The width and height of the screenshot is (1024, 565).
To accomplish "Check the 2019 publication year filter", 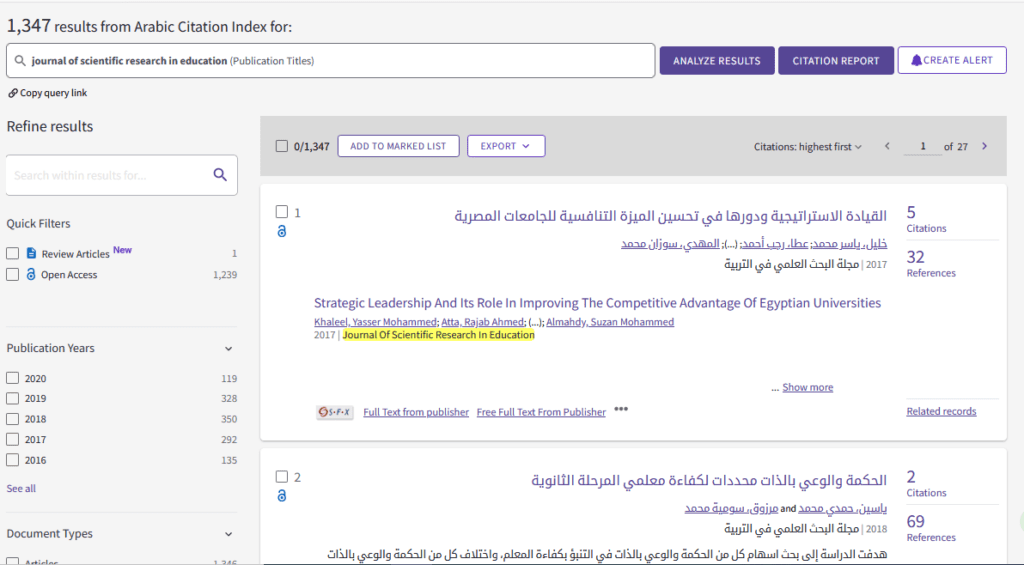I will click(x=13, y=398).
